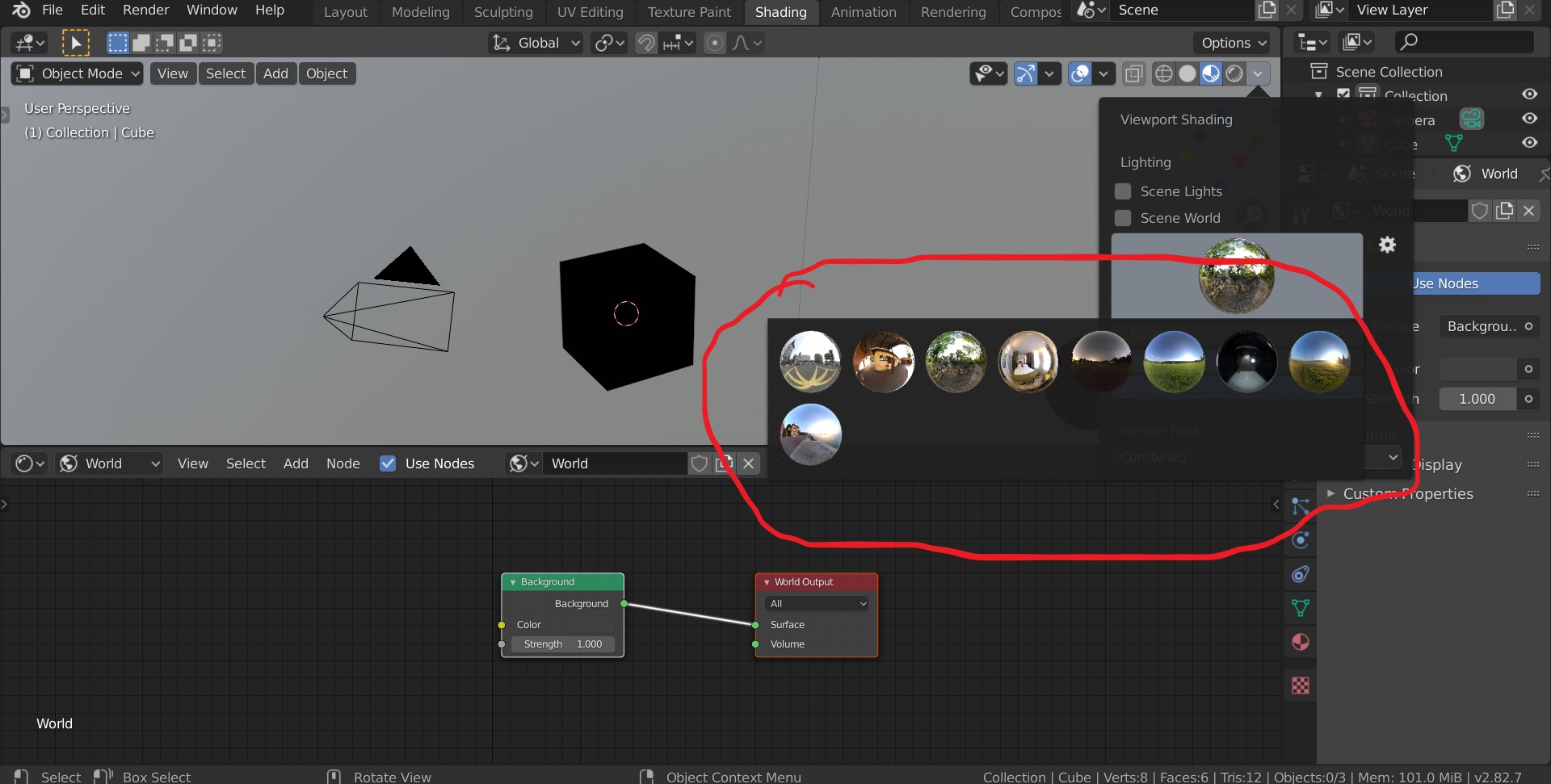Toggle snapping magnet in viewport header

click(x=646, y=43)
